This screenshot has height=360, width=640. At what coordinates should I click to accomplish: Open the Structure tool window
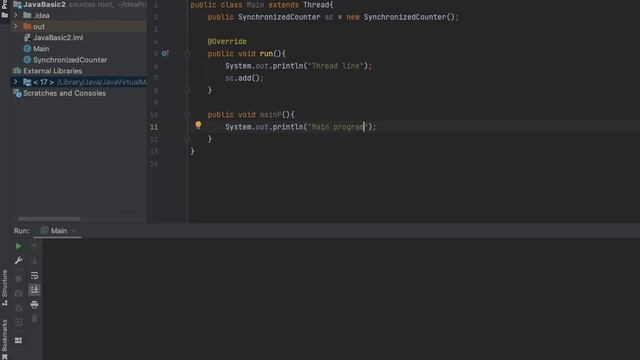(x=4, y=288)
